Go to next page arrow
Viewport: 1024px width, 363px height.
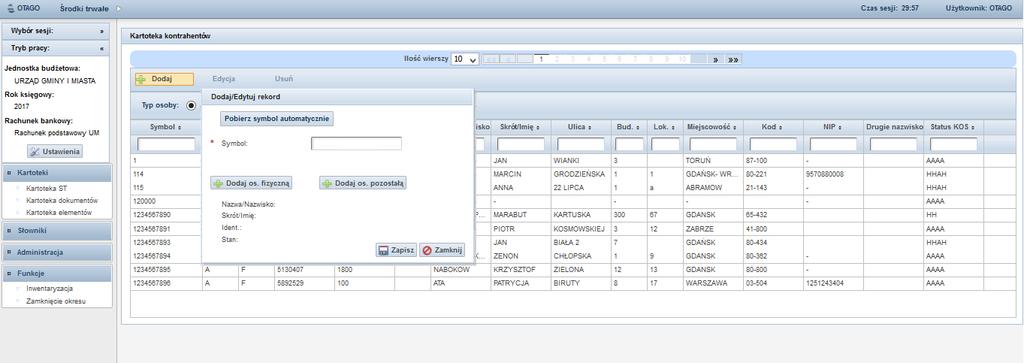[716, 59]
